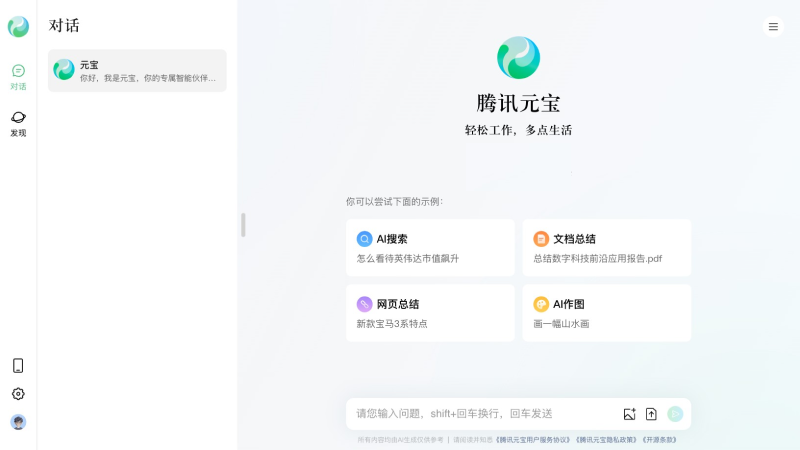Click the Tencent Yuanbao logo in sidebar
The height and width of the screenshot is (450, 800).
[x=18, y=27]
